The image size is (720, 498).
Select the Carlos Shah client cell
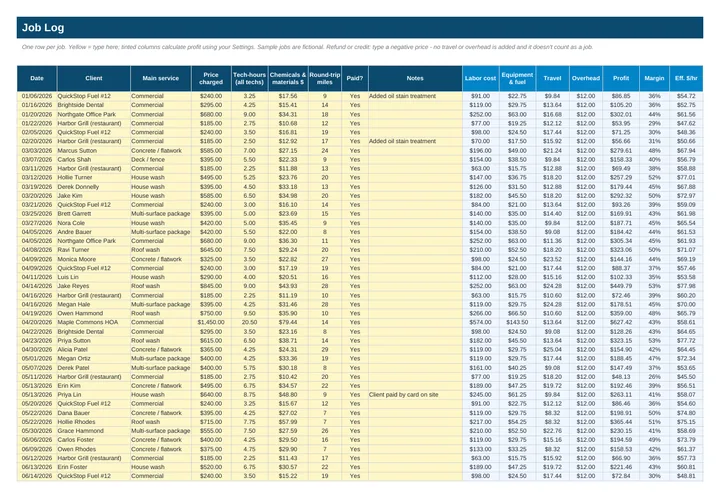(94, 159)
